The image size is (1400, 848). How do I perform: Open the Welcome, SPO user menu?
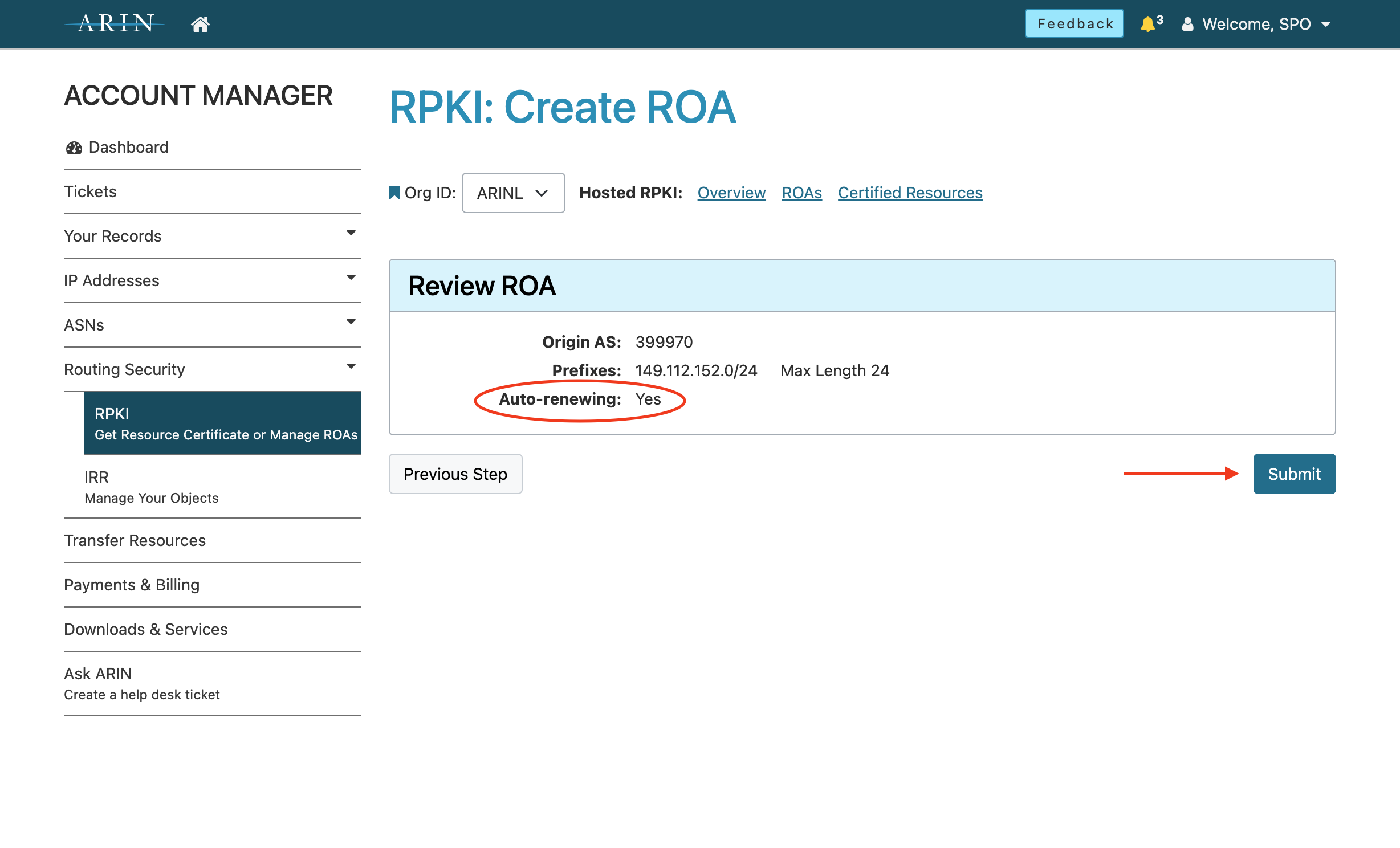click(x=1256, y=24)
